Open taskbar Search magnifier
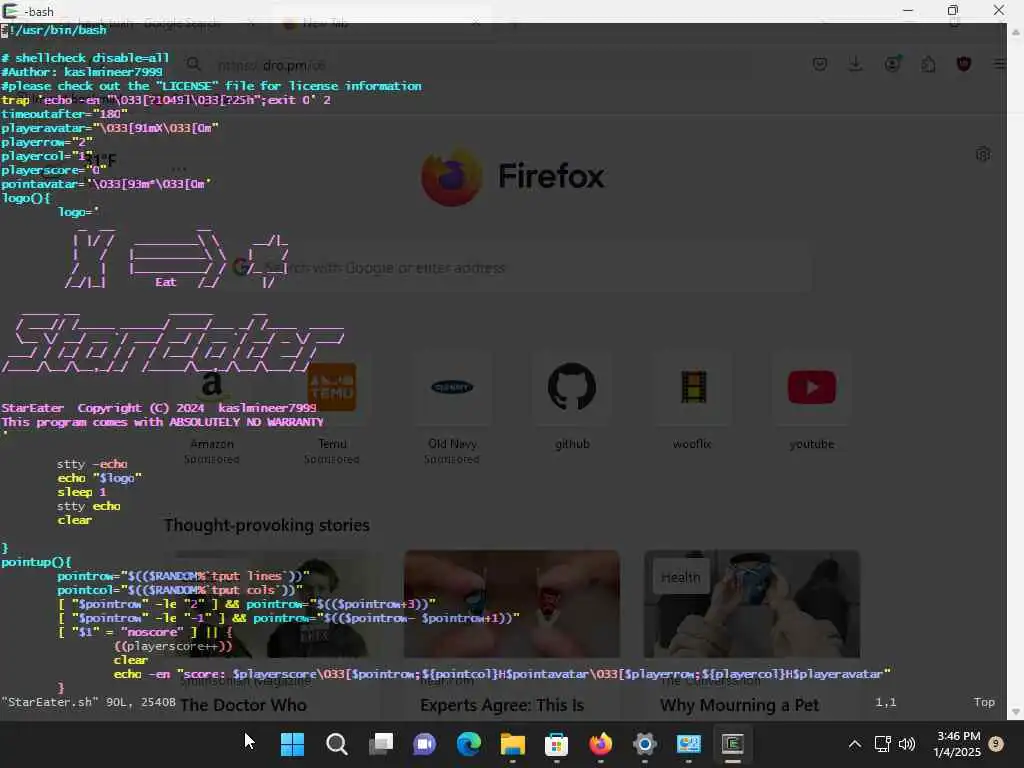The height and width of the screenshot is (768, 1024). coord(336,744)
